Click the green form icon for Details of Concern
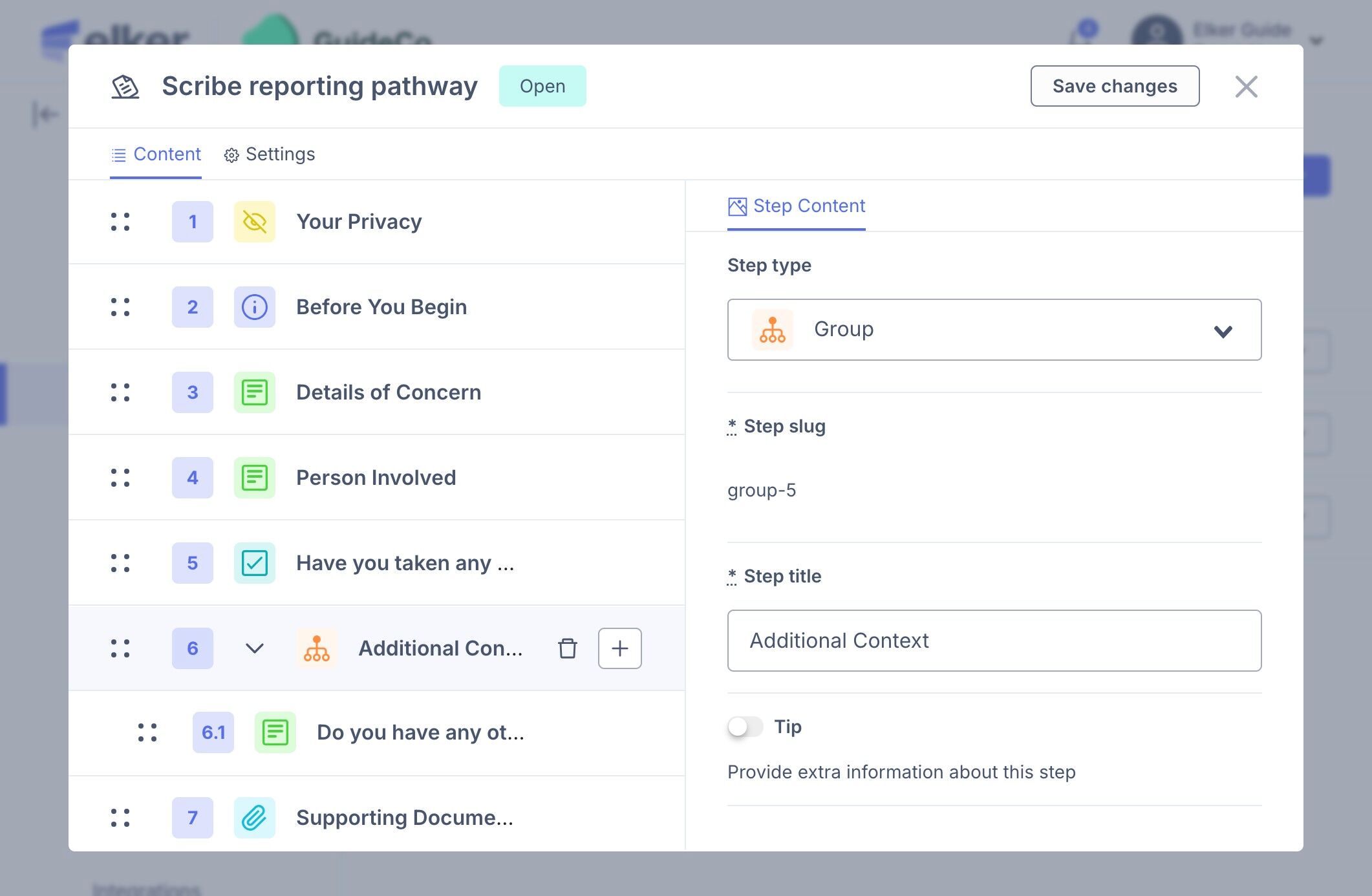 pyautogui.click(x=254, y=392)
